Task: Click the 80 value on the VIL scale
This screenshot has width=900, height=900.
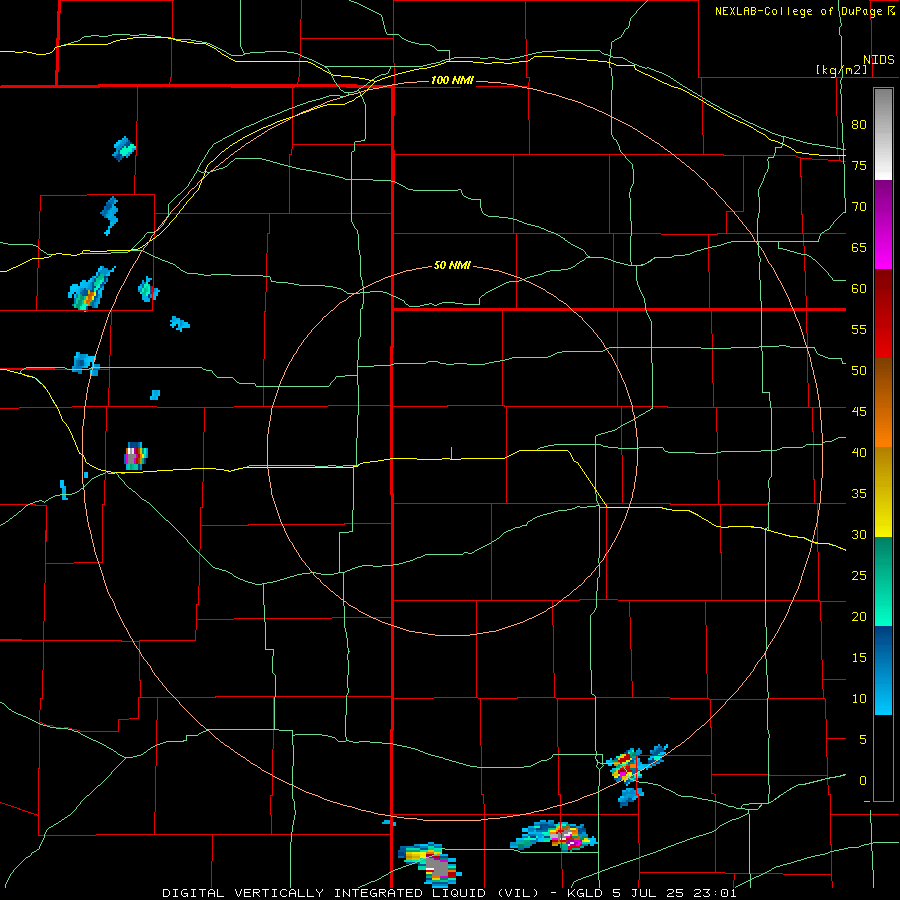Action: [x=859, y=125]
